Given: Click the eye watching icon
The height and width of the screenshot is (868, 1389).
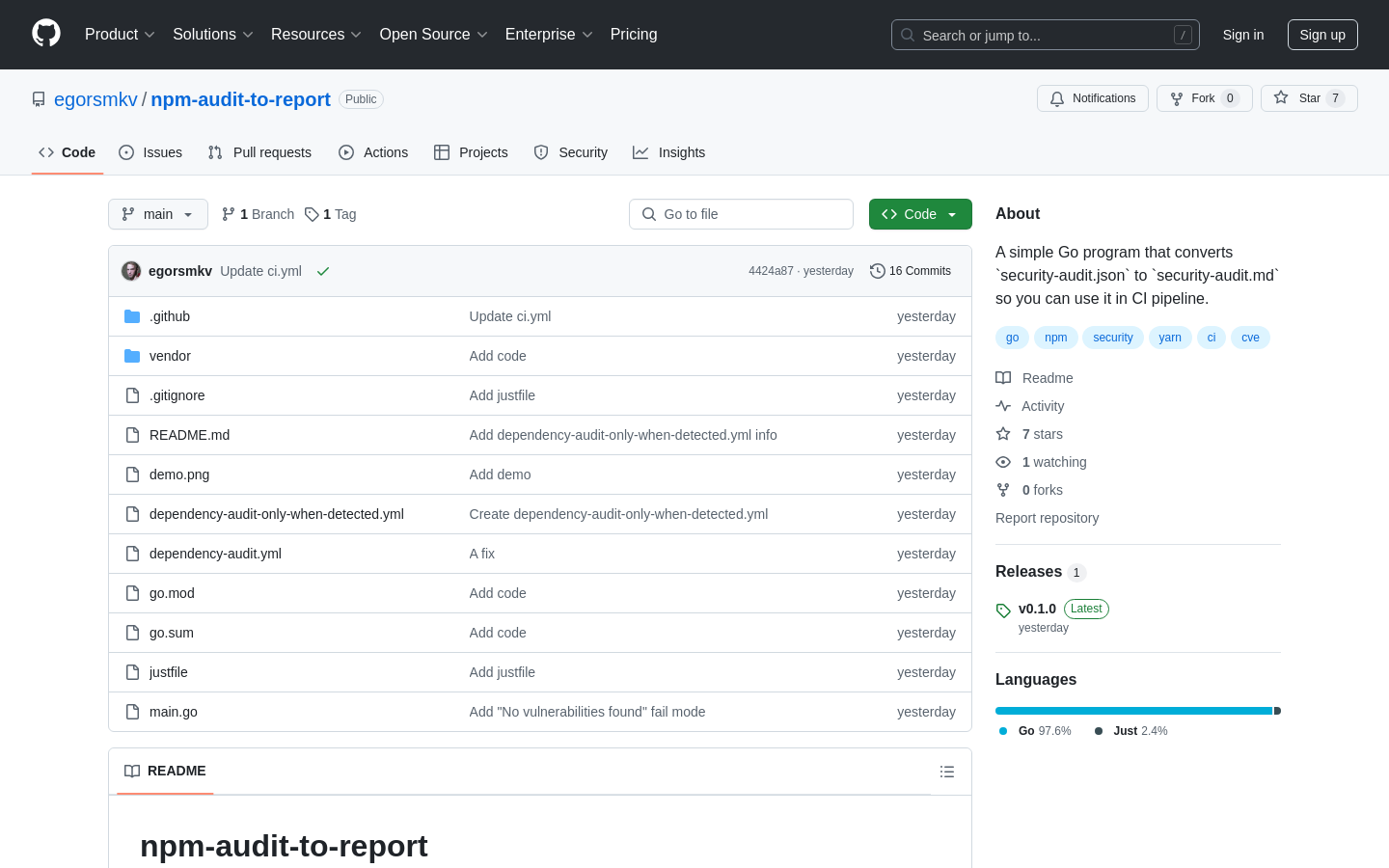Looking at the screenshot, I should click(x=1003, y=462).
